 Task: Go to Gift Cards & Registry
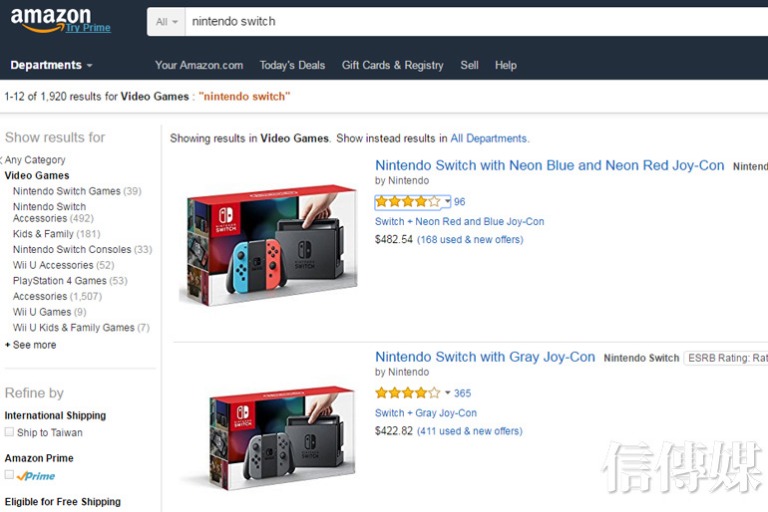[392, 65]
